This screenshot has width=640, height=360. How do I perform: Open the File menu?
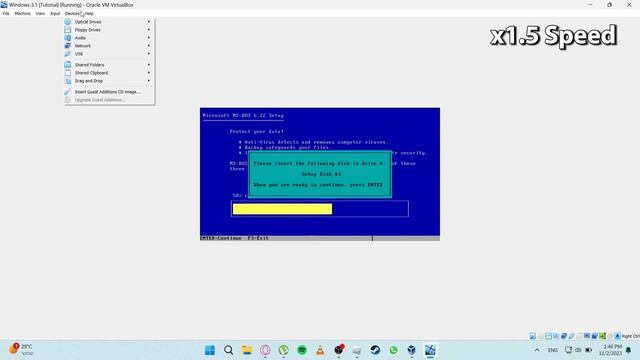coord(6,13)
